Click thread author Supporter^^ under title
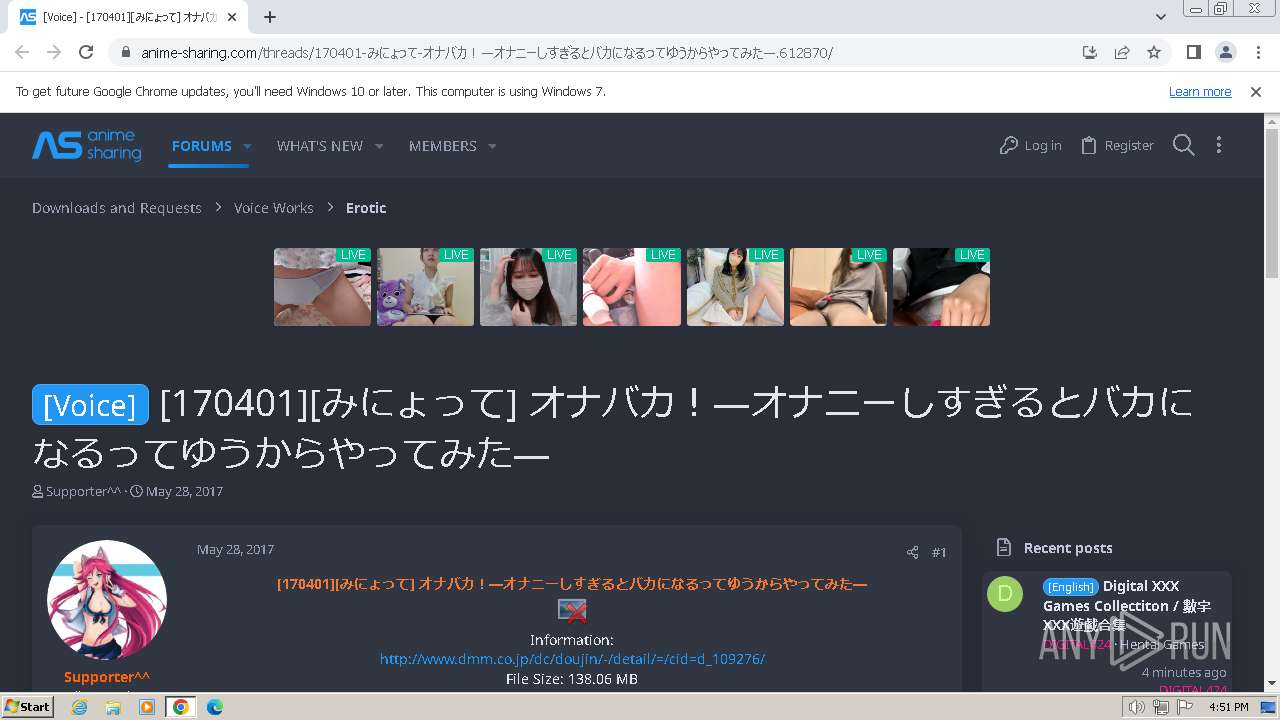Screen dimensions: 1280x720 [84, 491]
